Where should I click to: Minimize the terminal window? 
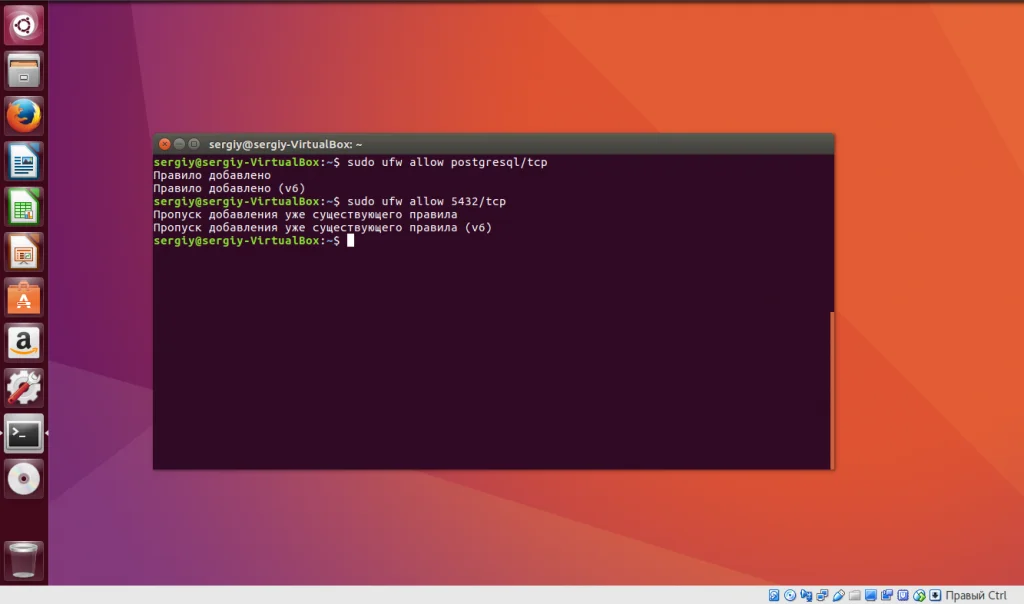[179, 144]
